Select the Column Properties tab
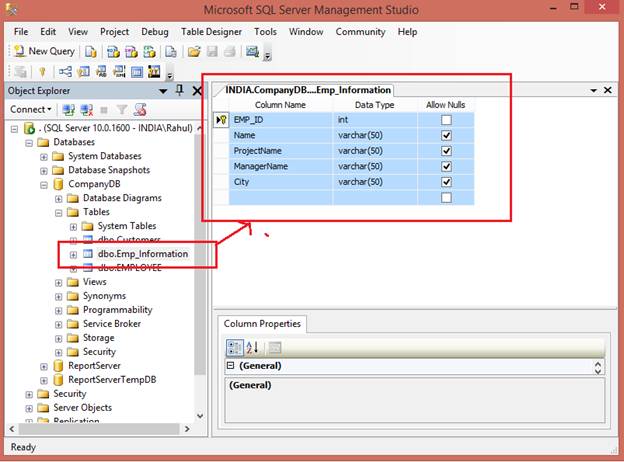 tap(262, 324)
